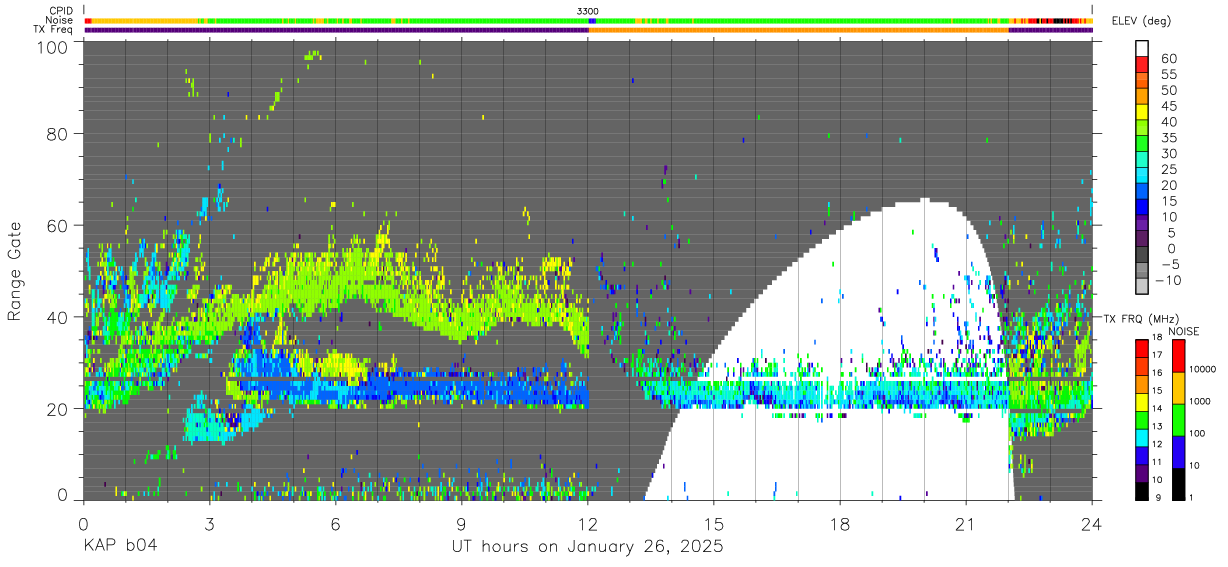Click the ELEV colorbar label 35

point(1167,137)
